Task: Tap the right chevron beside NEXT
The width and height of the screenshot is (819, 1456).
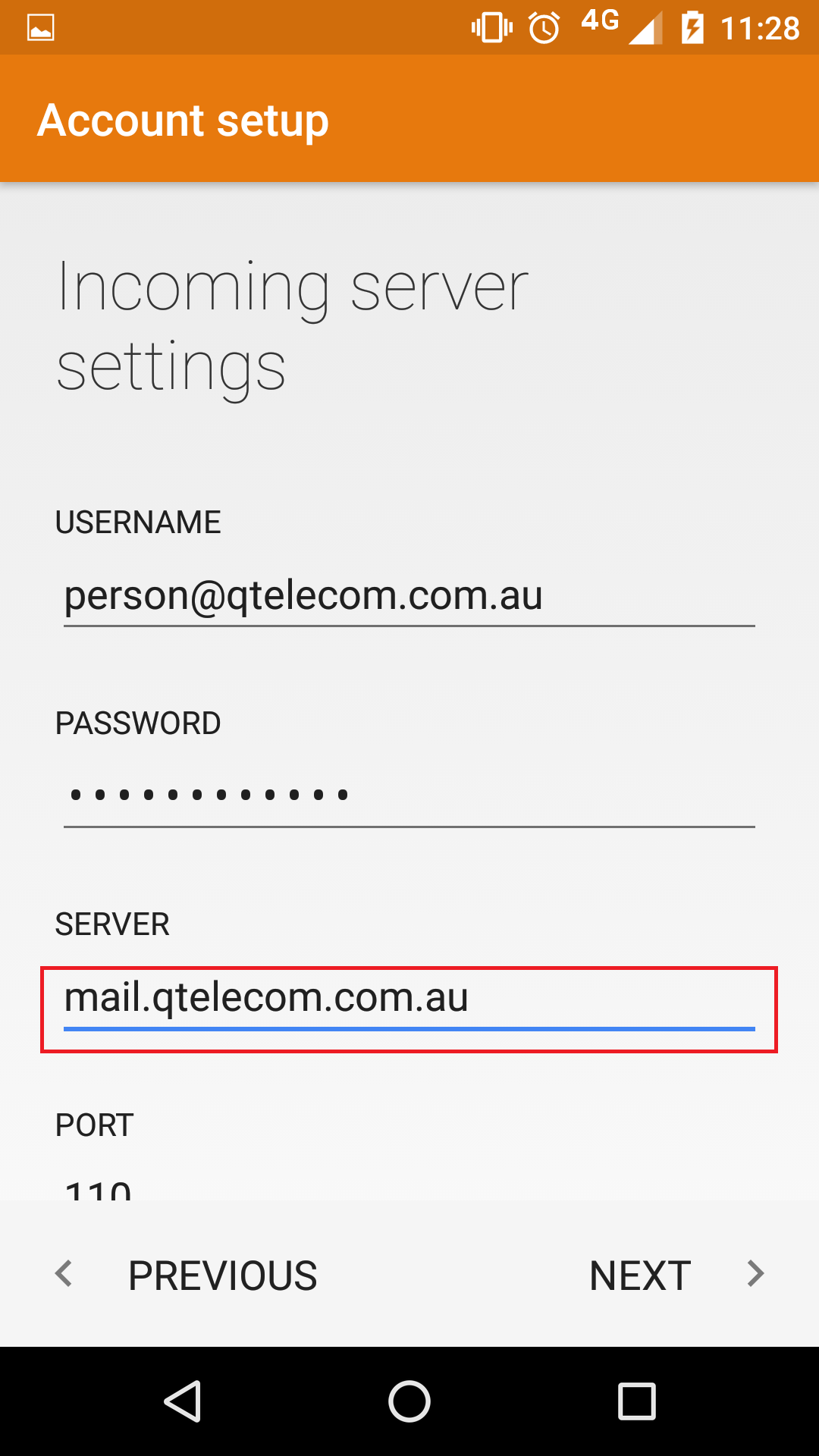Action: (x=755, y=1273)
